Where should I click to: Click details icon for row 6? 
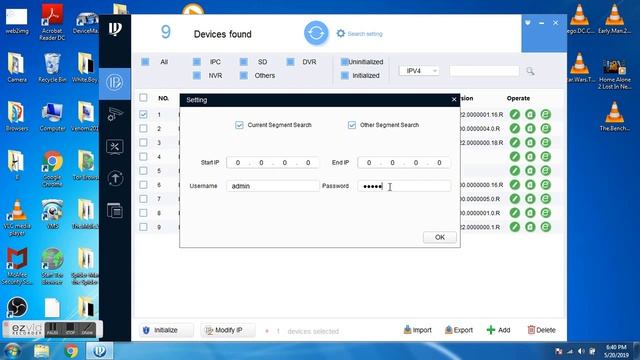tap(530, 185)
